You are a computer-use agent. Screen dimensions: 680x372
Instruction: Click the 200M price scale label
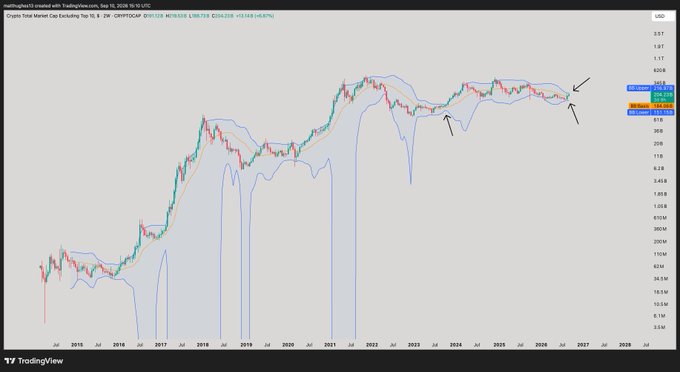tap(660, 241)
